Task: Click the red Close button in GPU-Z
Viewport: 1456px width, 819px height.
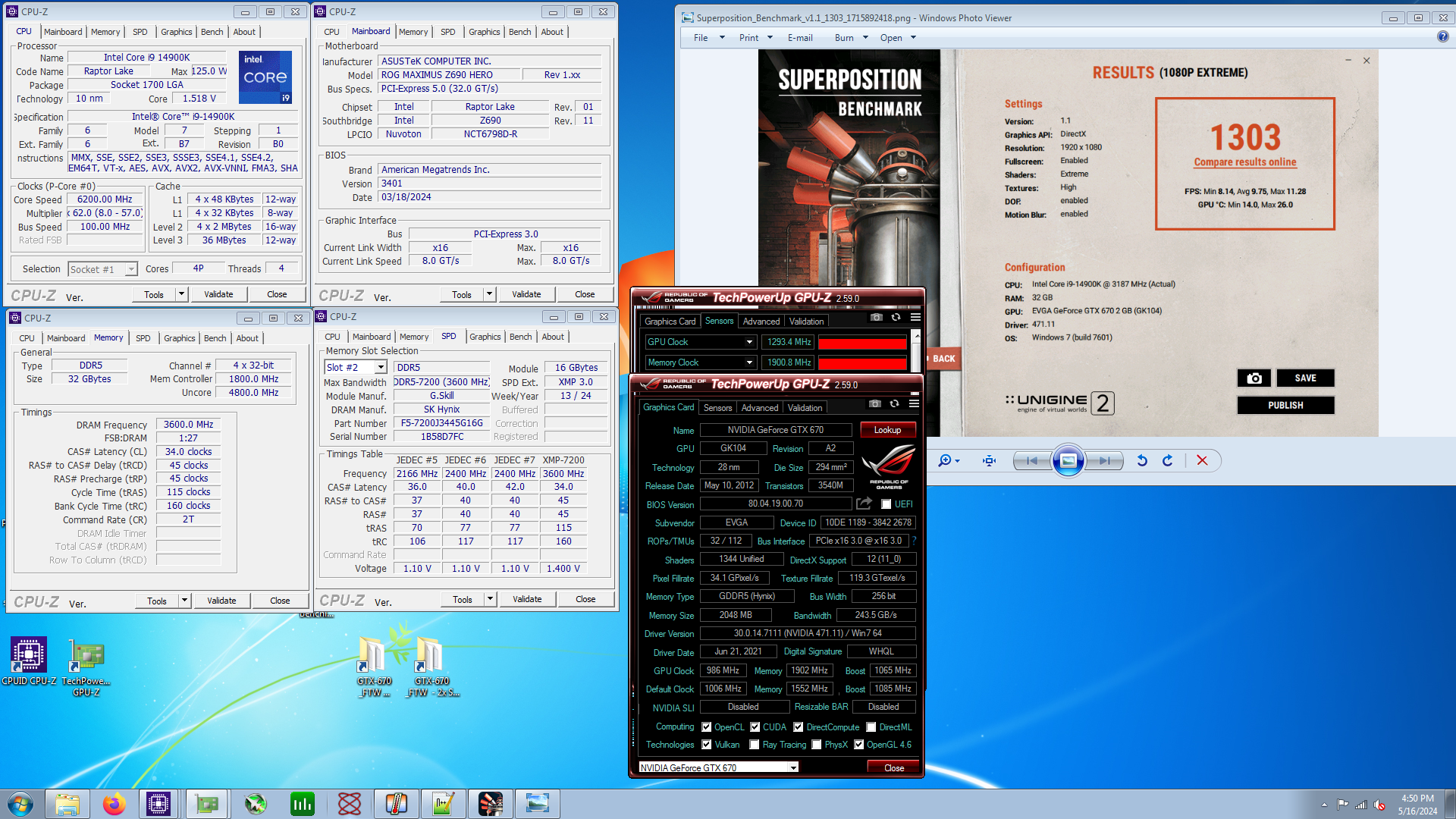Action: (893, 767)
